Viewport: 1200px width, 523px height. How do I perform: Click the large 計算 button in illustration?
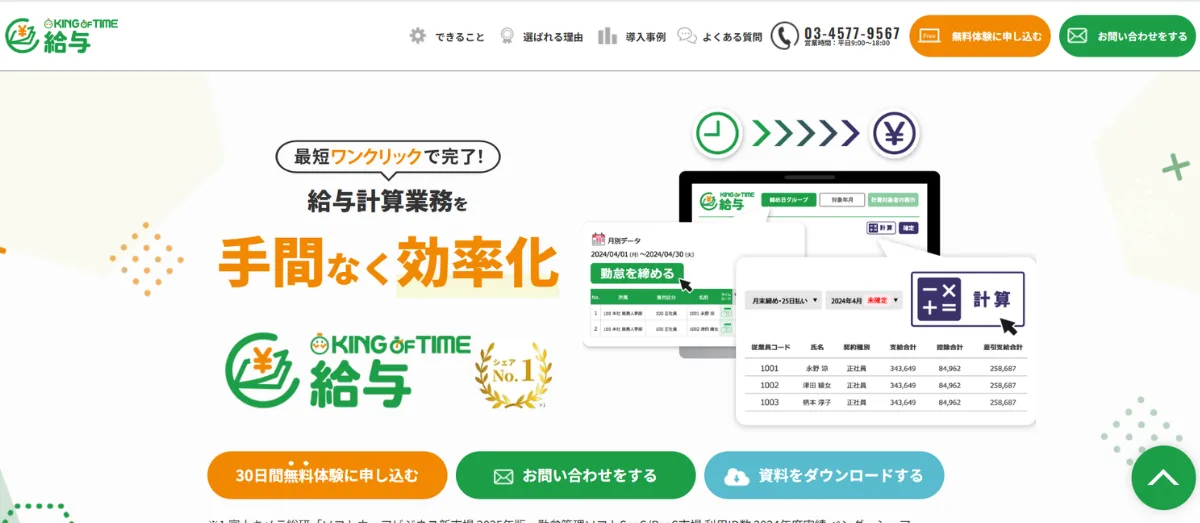[968, 299]
